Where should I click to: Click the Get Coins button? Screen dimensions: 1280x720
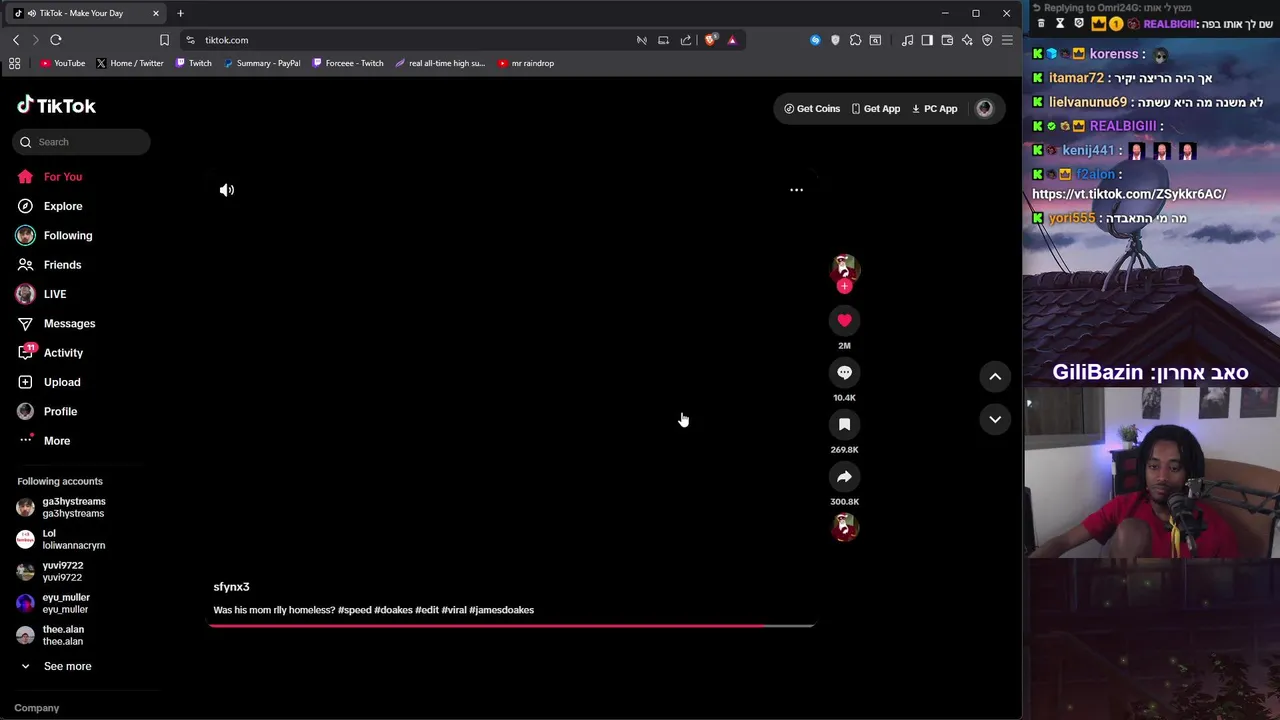(x=811, y=109)
